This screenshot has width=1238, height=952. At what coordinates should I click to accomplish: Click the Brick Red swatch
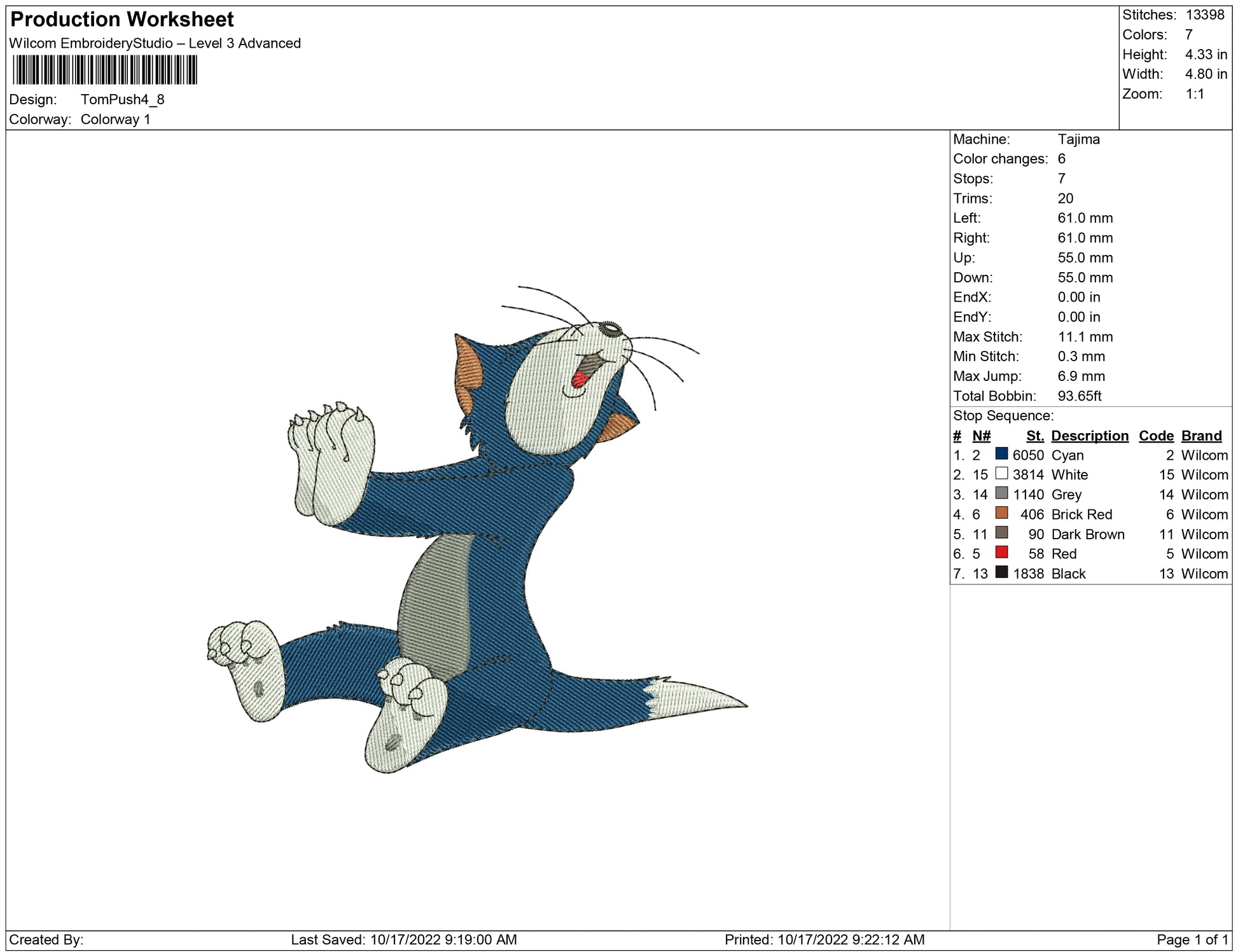click(1001, 513)
